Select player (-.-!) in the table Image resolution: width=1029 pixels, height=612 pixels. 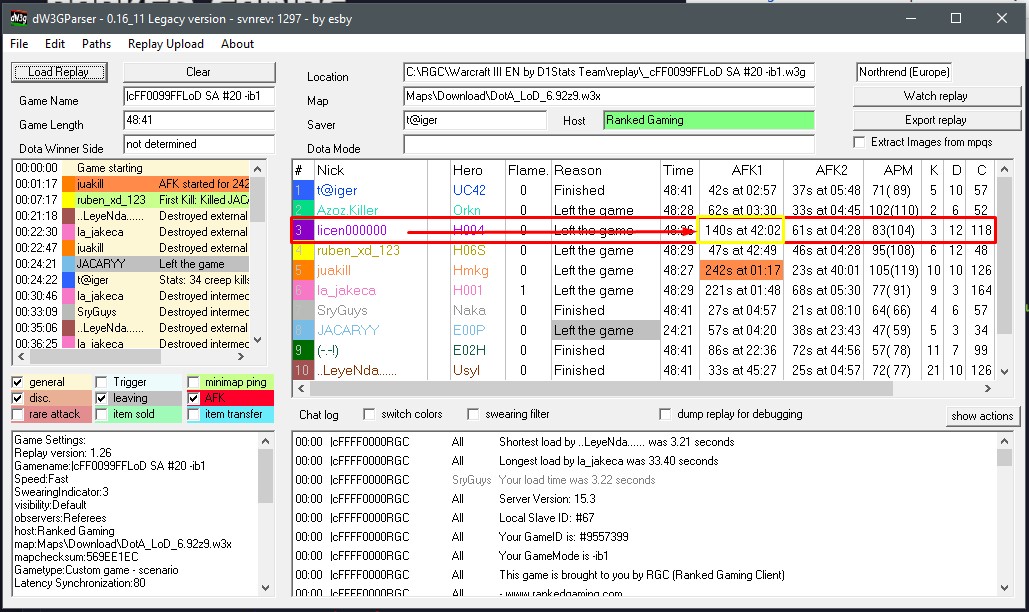coord(327,350)
